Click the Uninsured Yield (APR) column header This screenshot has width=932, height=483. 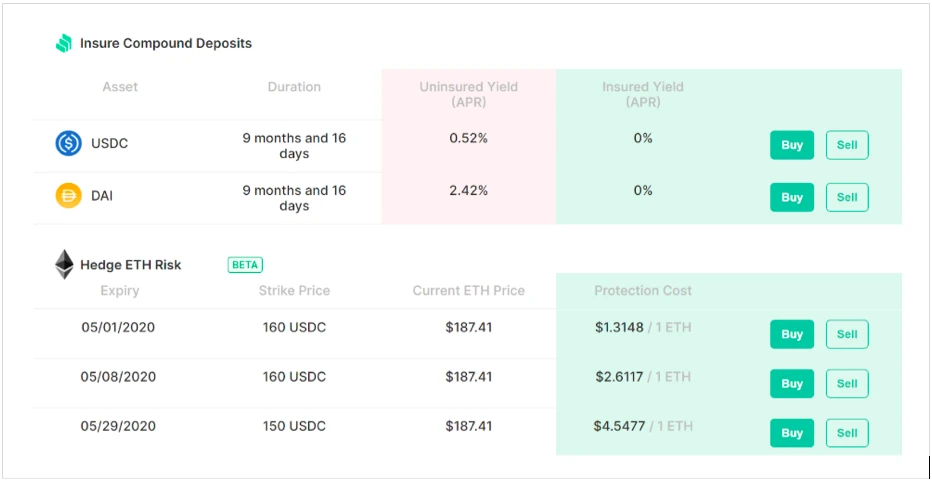(x=468, y=94)
